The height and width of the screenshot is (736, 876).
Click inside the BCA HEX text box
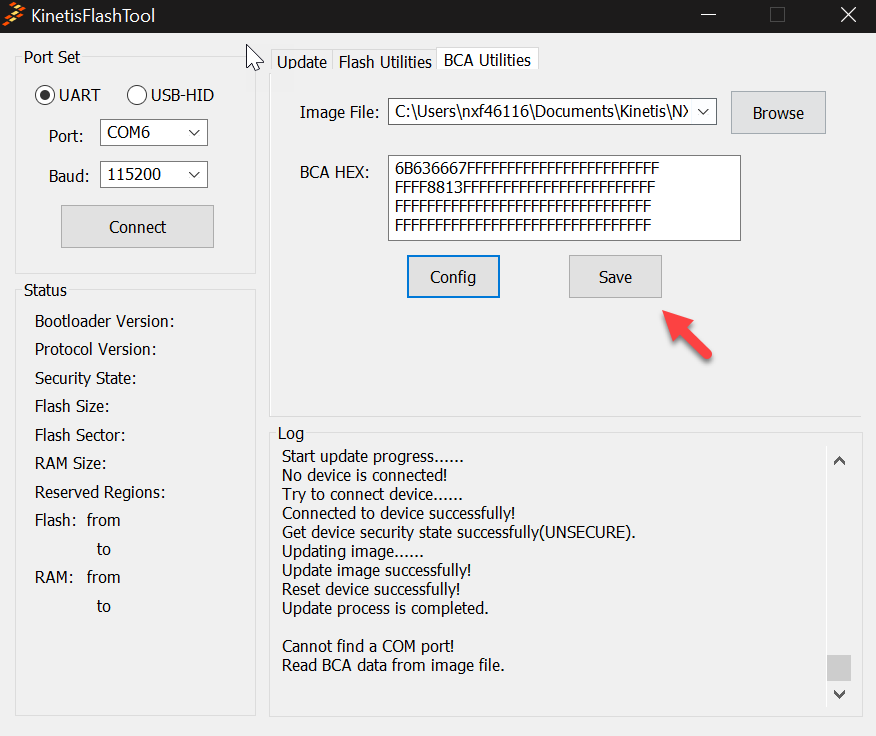[564, 198]
